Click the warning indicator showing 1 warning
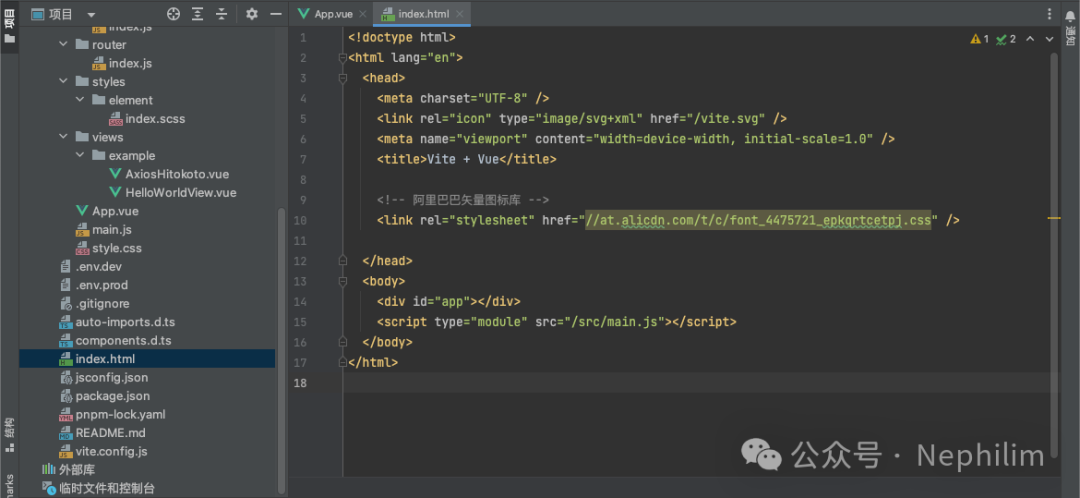 click(x=979, y=39)
